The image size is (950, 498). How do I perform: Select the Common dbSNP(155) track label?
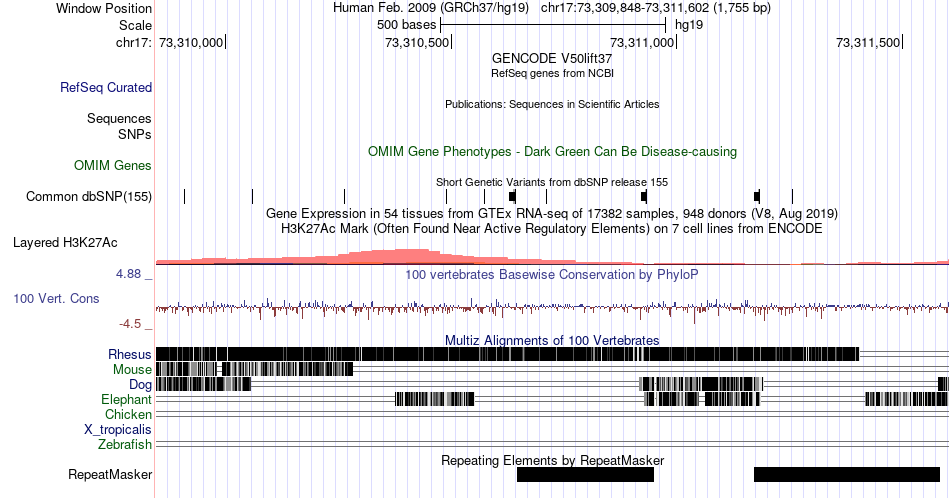89,196
